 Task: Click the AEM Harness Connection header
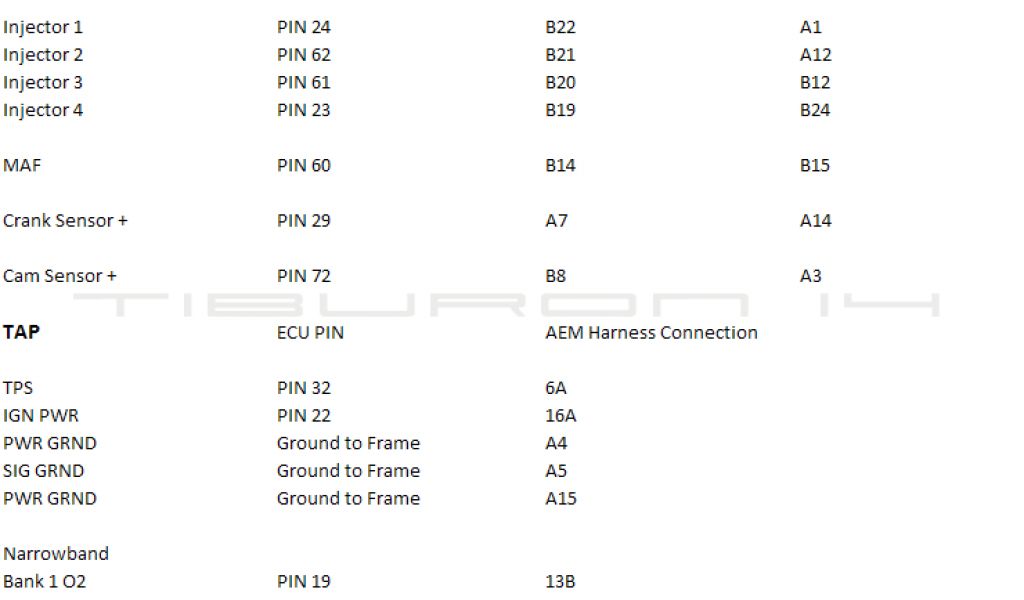651,332
